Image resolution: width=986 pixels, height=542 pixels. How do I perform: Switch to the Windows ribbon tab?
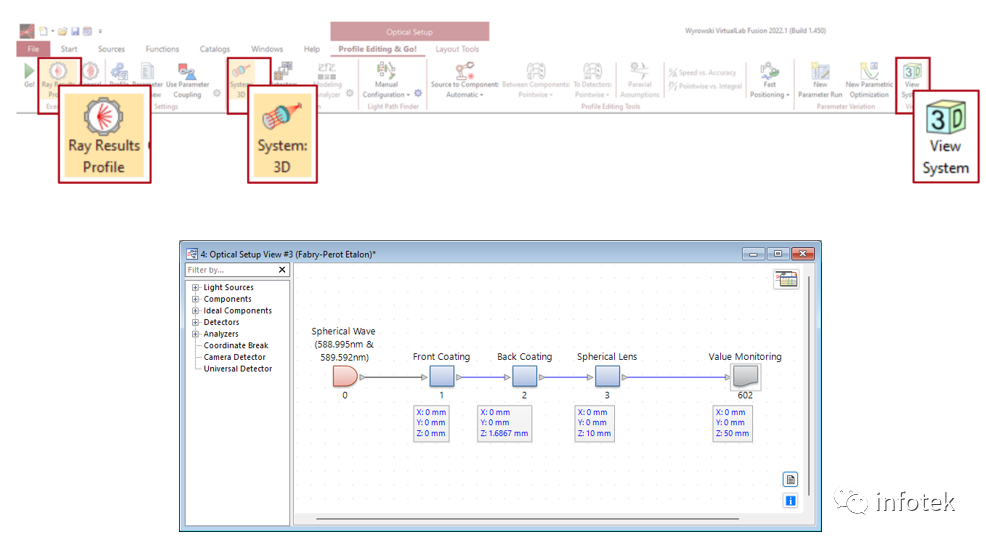coord(267,49)
